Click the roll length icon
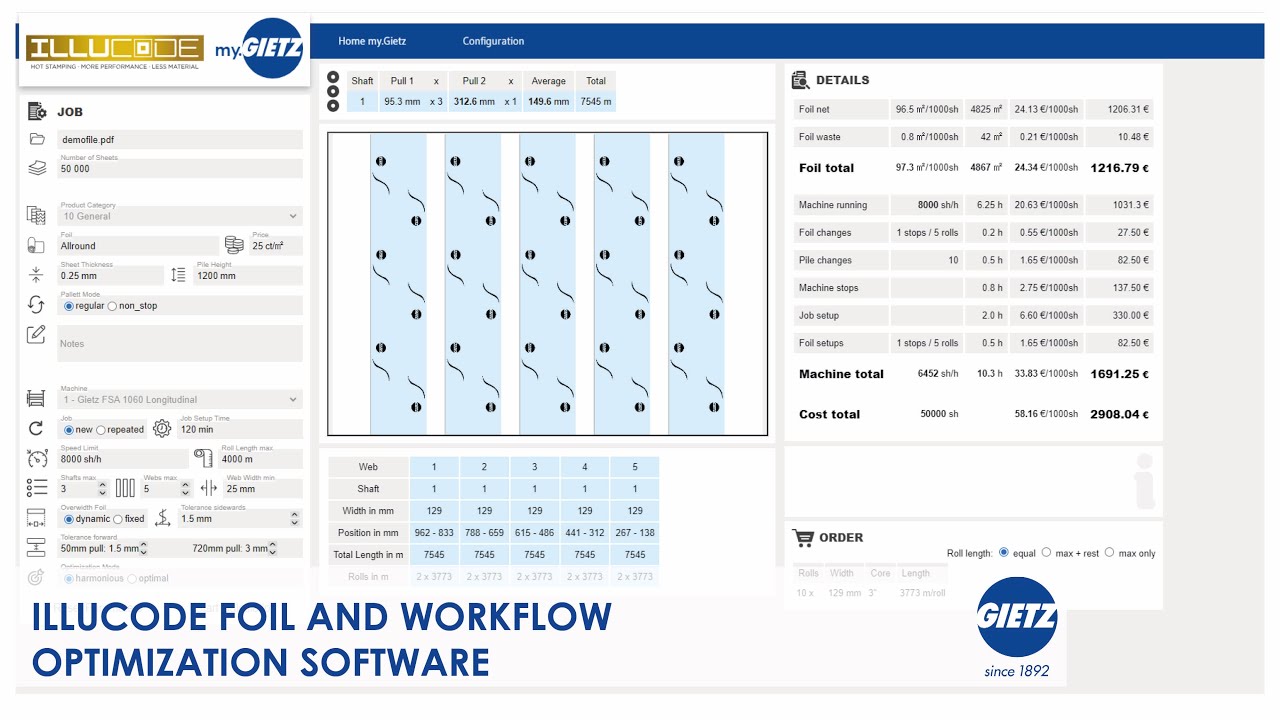Screen dimensions: 1280x720 click(203, 458)
